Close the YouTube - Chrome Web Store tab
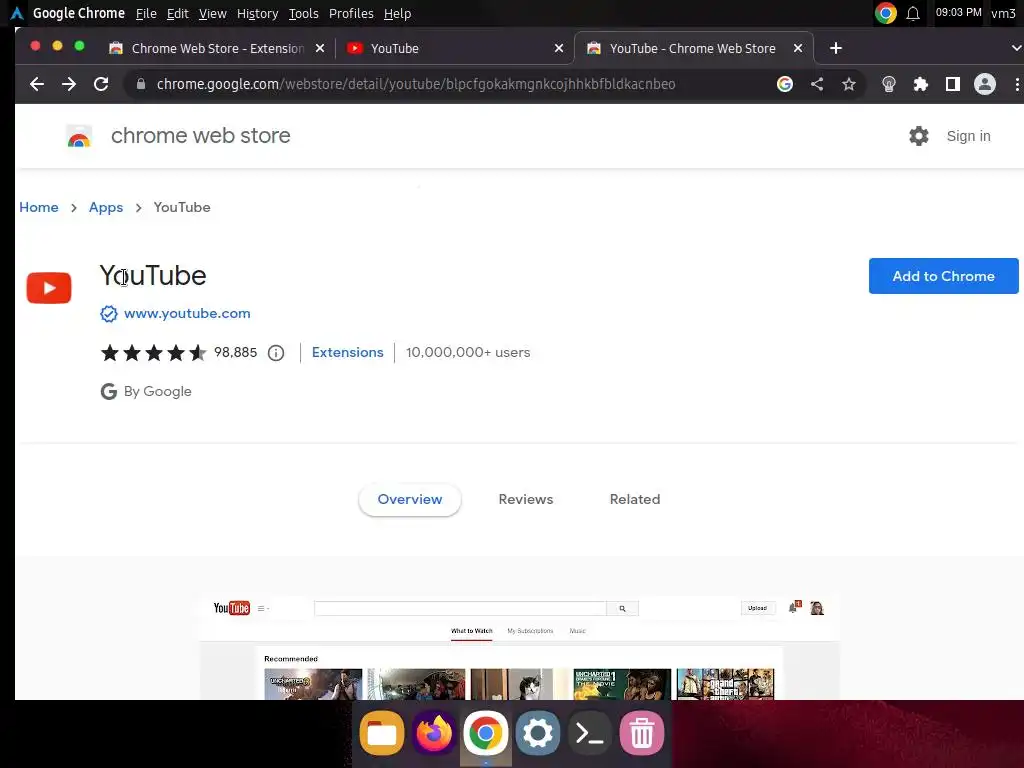This screenshot has height=768, width=1024. (x=797, y=48)
